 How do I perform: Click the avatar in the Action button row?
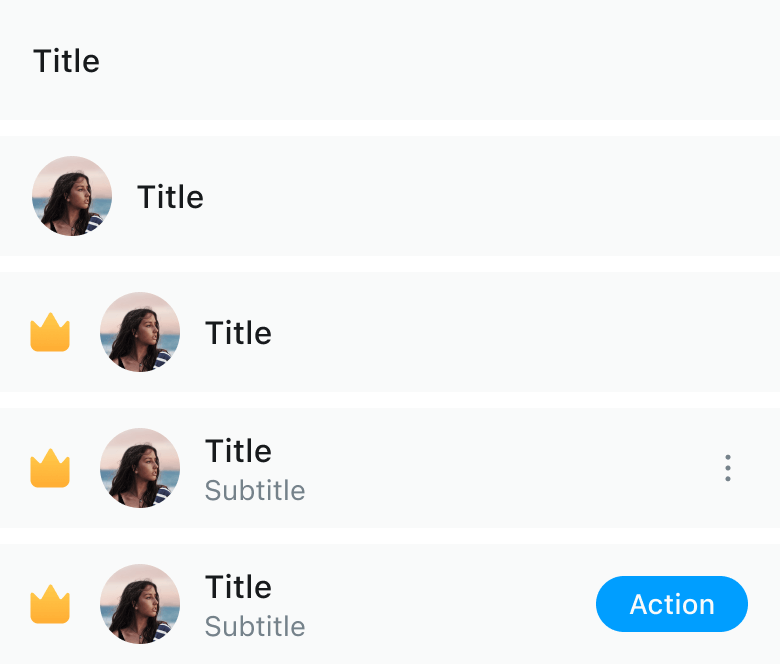[140, 604]
